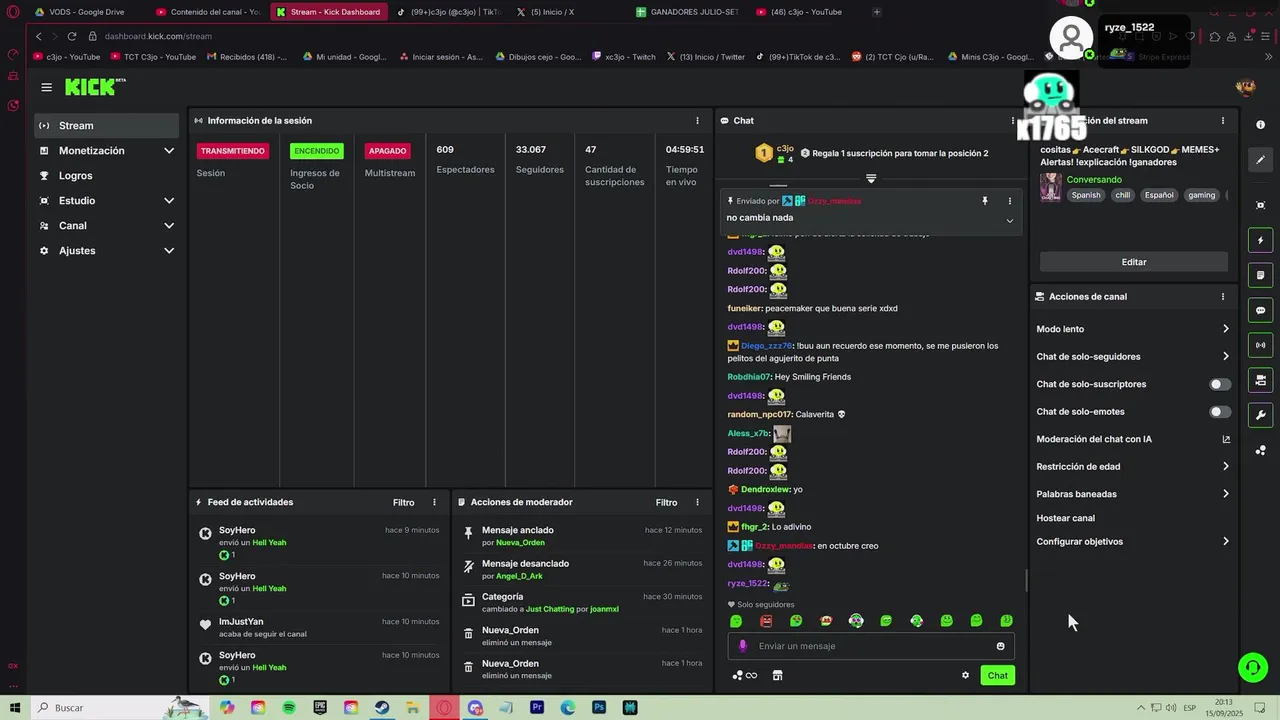The image size is (1280, 720).
Task: Open Premiere Pro from the taskbar
Action: [537, 707]
